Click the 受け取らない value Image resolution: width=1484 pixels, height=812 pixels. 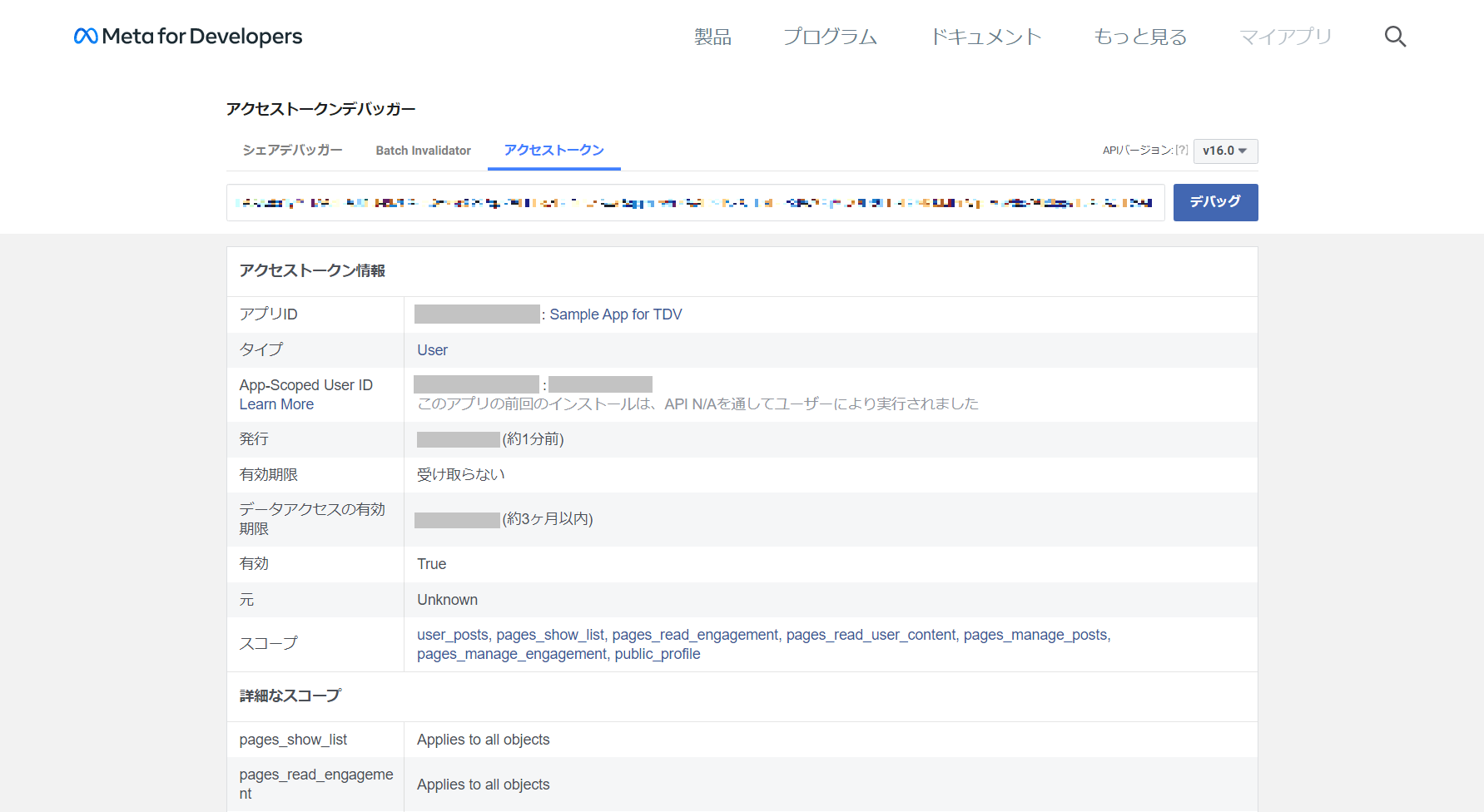[461, 474]
